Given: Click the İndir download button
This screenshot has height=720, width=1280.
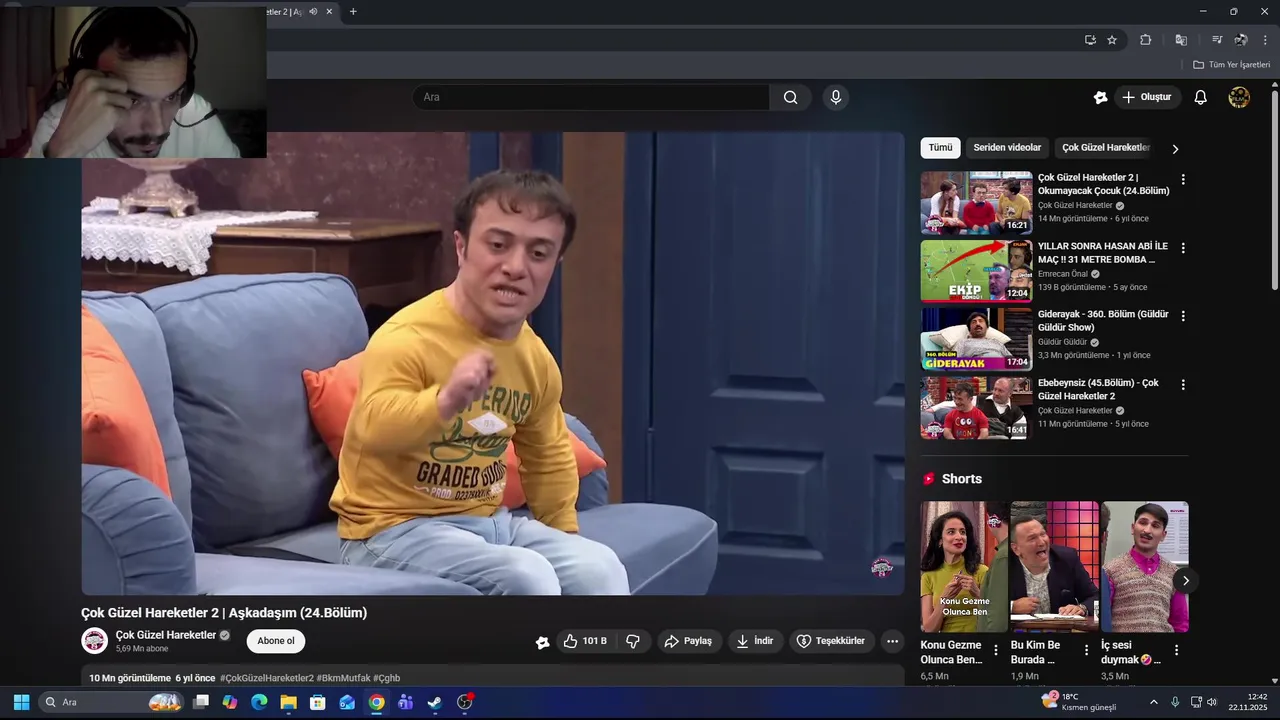Looking at the screenshot, I should point(755,641).
